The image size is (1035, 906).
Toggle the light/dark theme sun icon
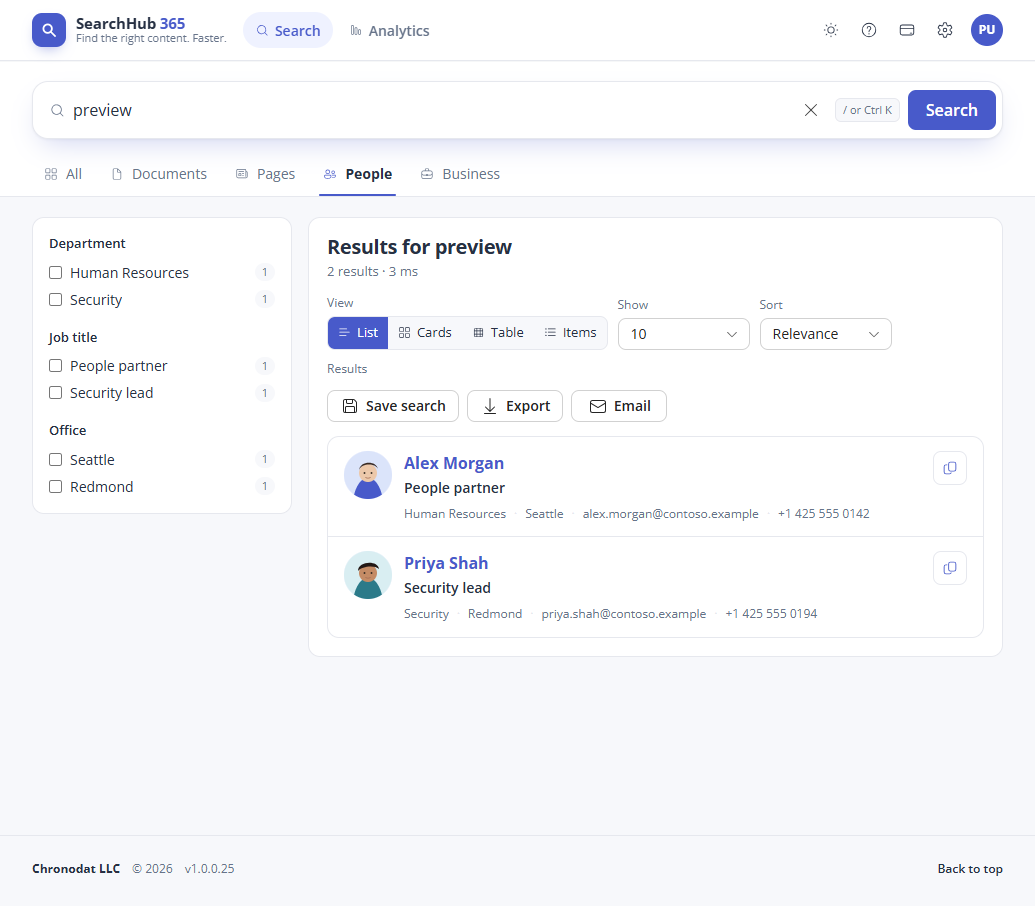[x=831, y=30]
